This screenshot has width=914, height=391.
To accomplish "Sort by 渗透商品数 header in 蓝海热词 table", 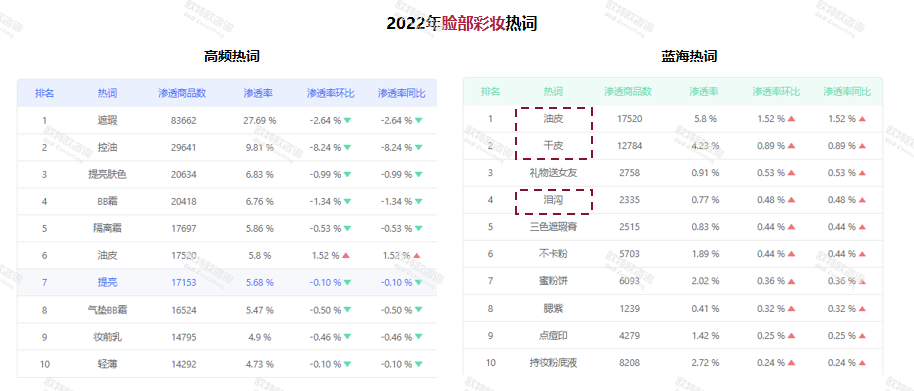I will coord(628,91).
